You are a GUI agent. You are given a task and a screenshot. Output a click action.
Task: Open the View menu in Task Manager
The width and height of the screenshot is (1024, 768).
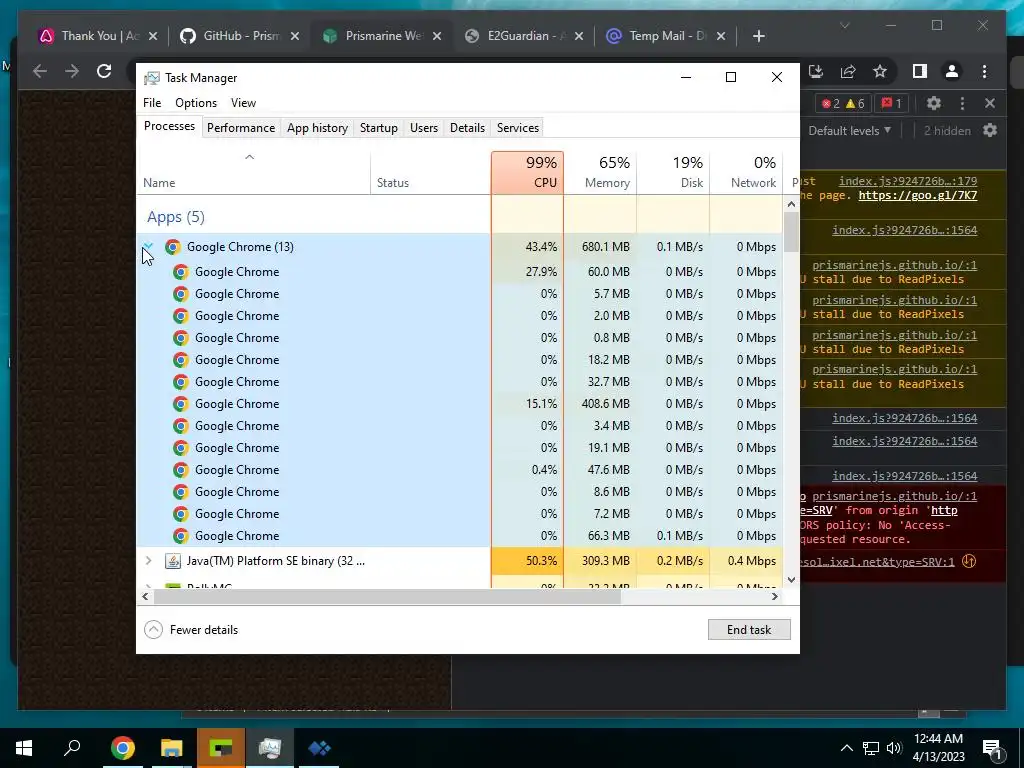(243, 103)
